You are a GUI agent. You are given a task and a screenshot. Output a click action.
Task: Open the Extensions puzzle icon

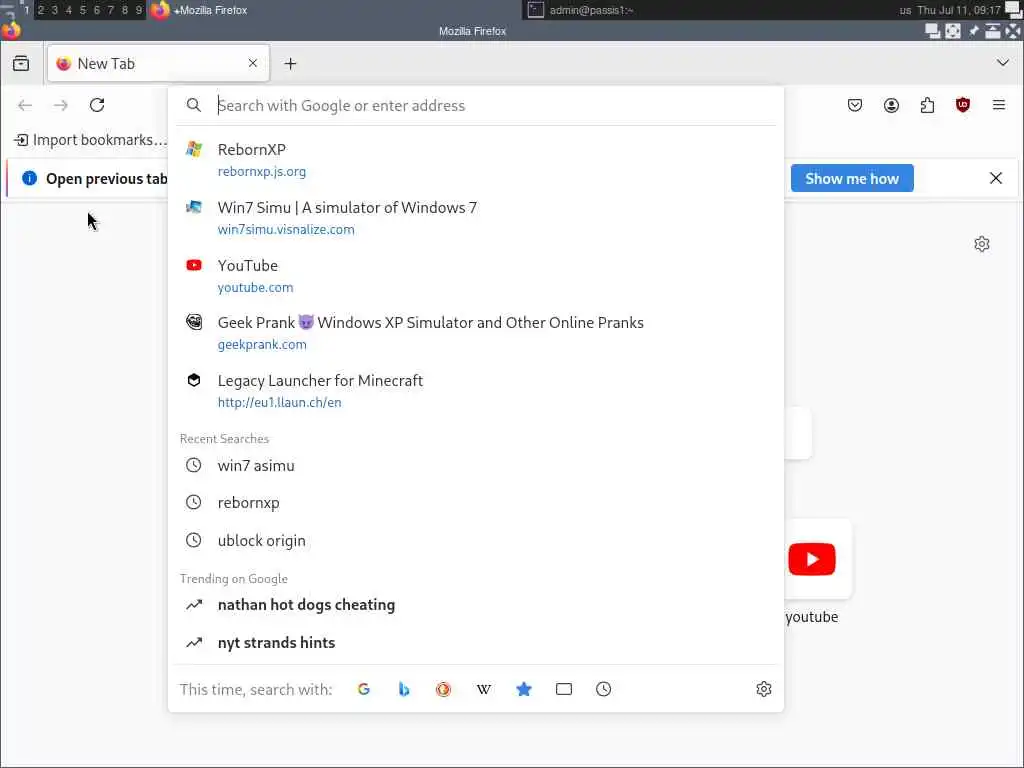927,105
